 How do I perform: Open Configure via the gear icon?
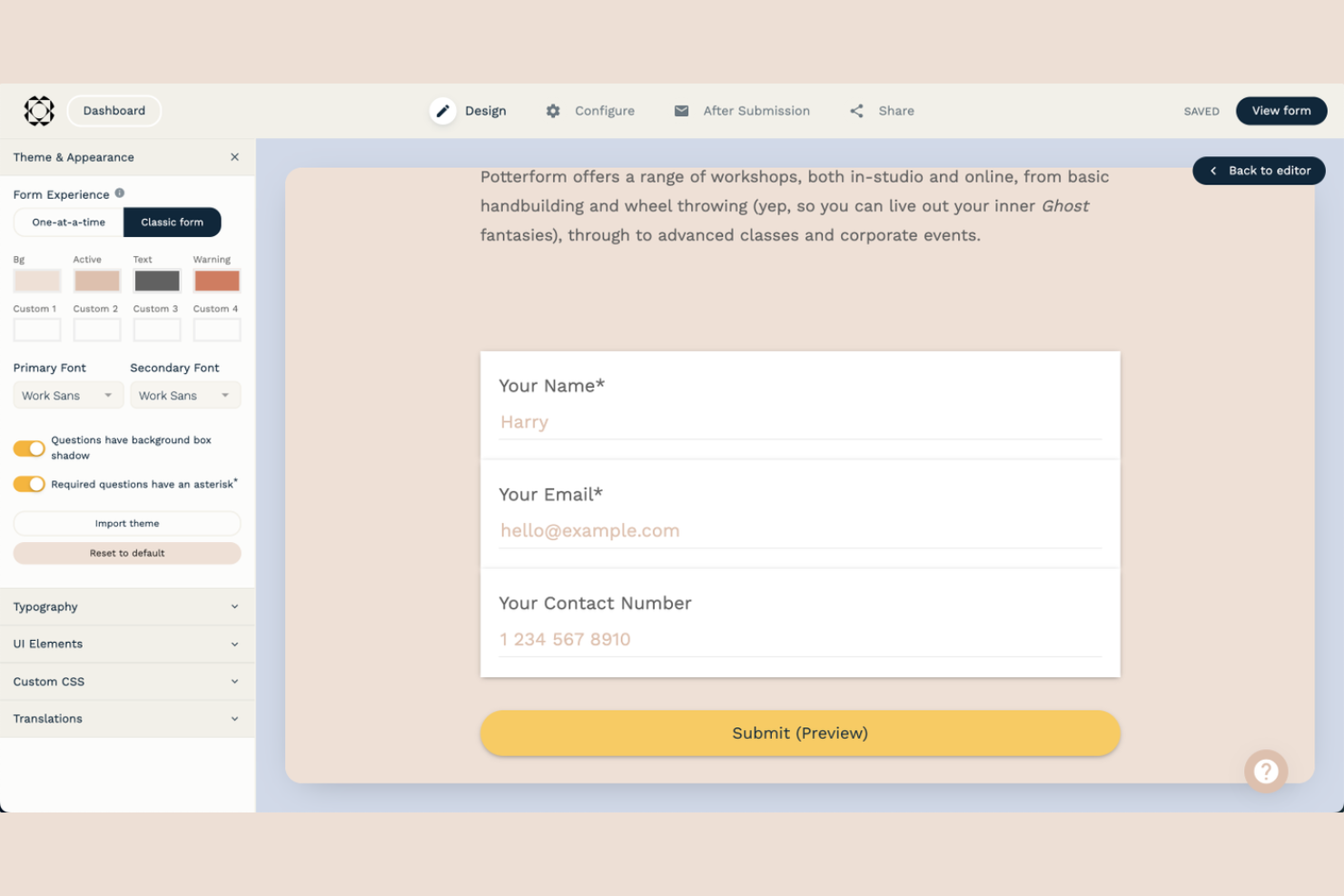553,111
